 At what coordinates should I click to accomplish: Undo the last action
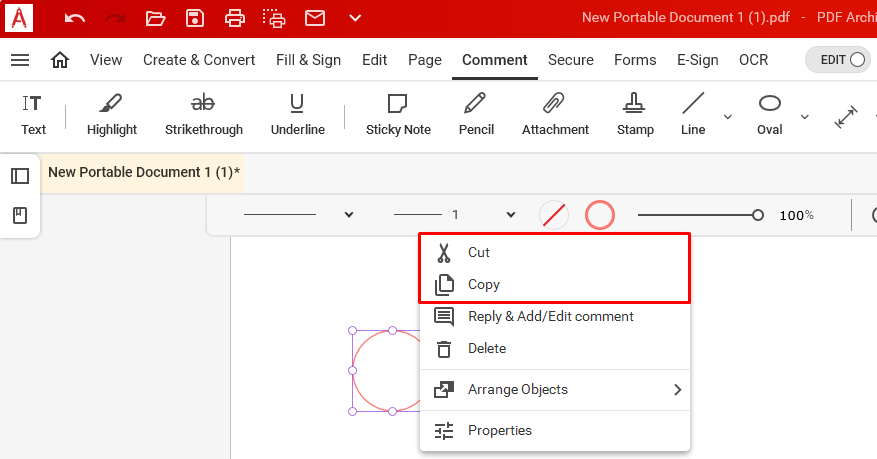point(74,18)
